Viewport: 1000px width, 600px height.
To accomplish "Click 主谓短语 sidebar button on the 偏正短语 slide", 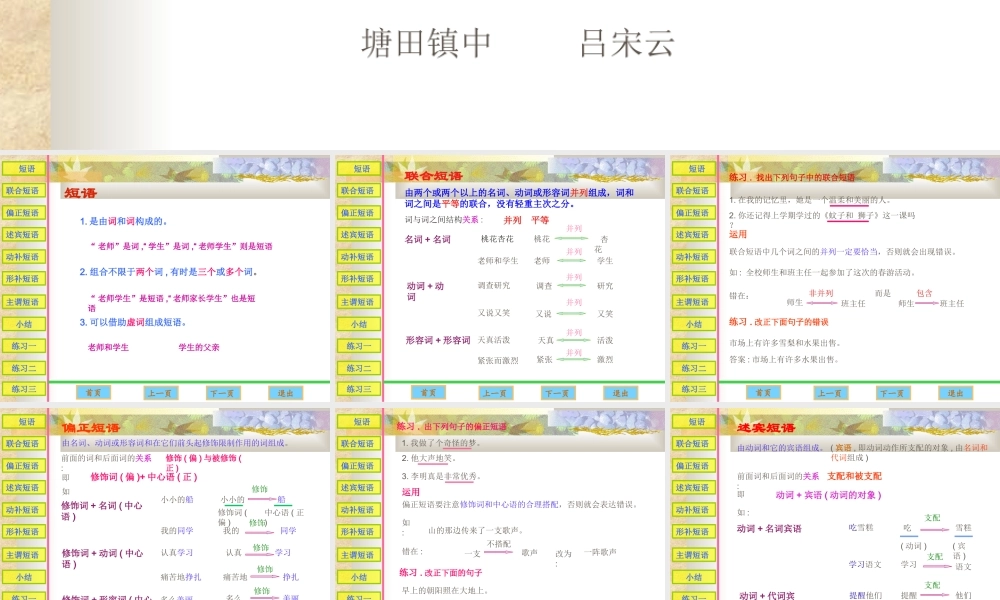I will pyautogui.click(x=24, y=555).
